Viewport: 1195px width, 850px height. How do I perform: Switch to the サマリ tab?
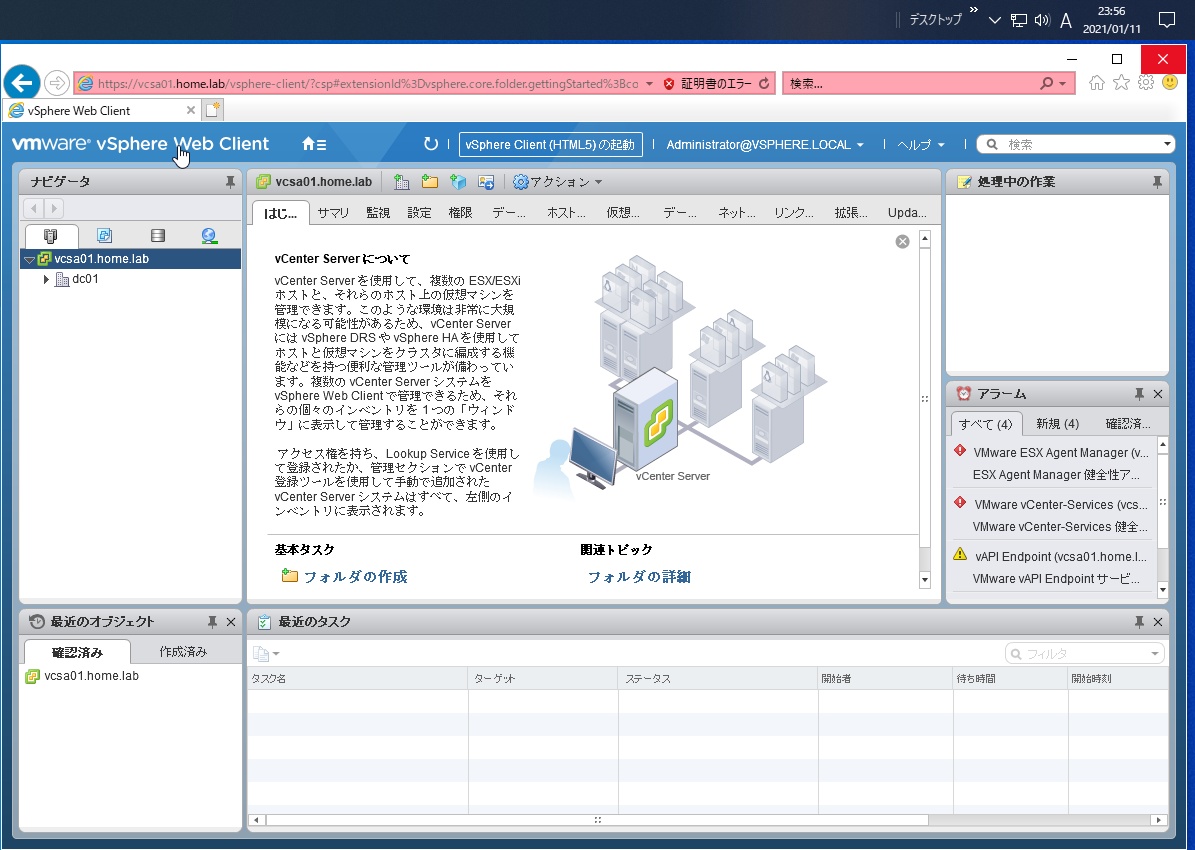[333, 213]
